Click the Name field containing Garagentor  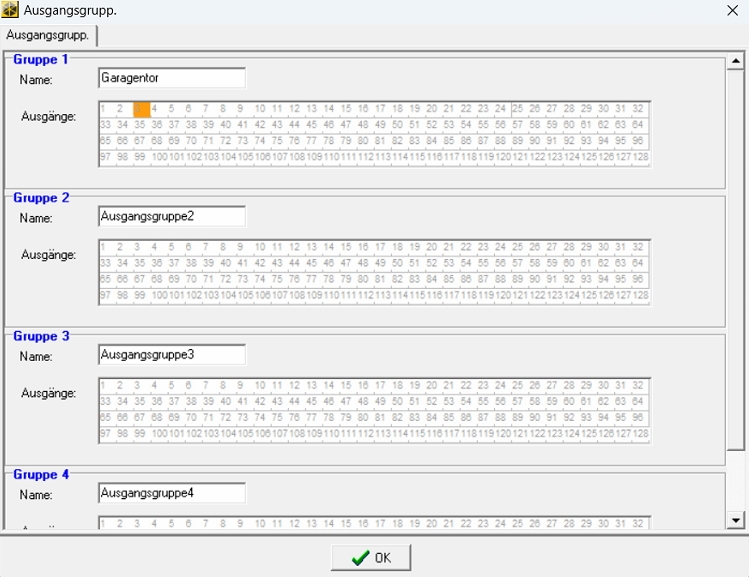pyautogui.click(x=172, y=78)
